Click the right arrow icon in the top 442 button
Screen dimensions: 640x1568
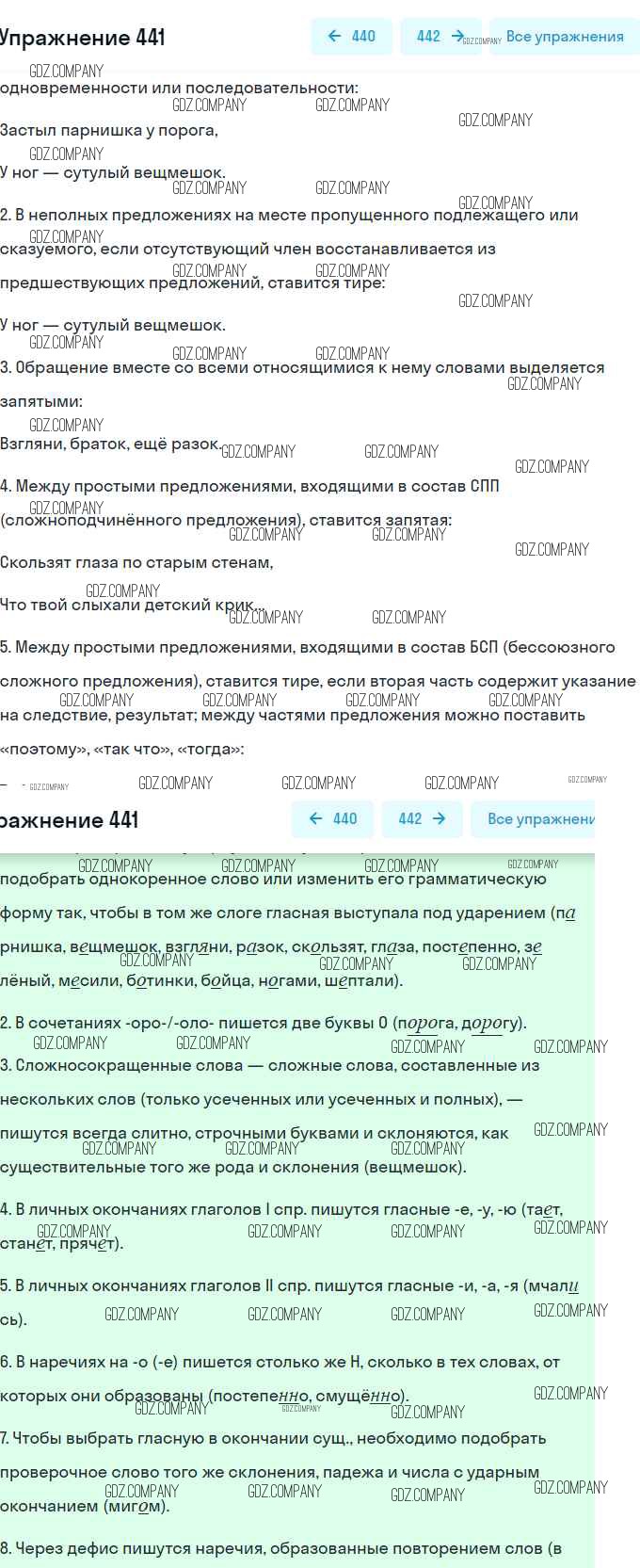(457, 37)
